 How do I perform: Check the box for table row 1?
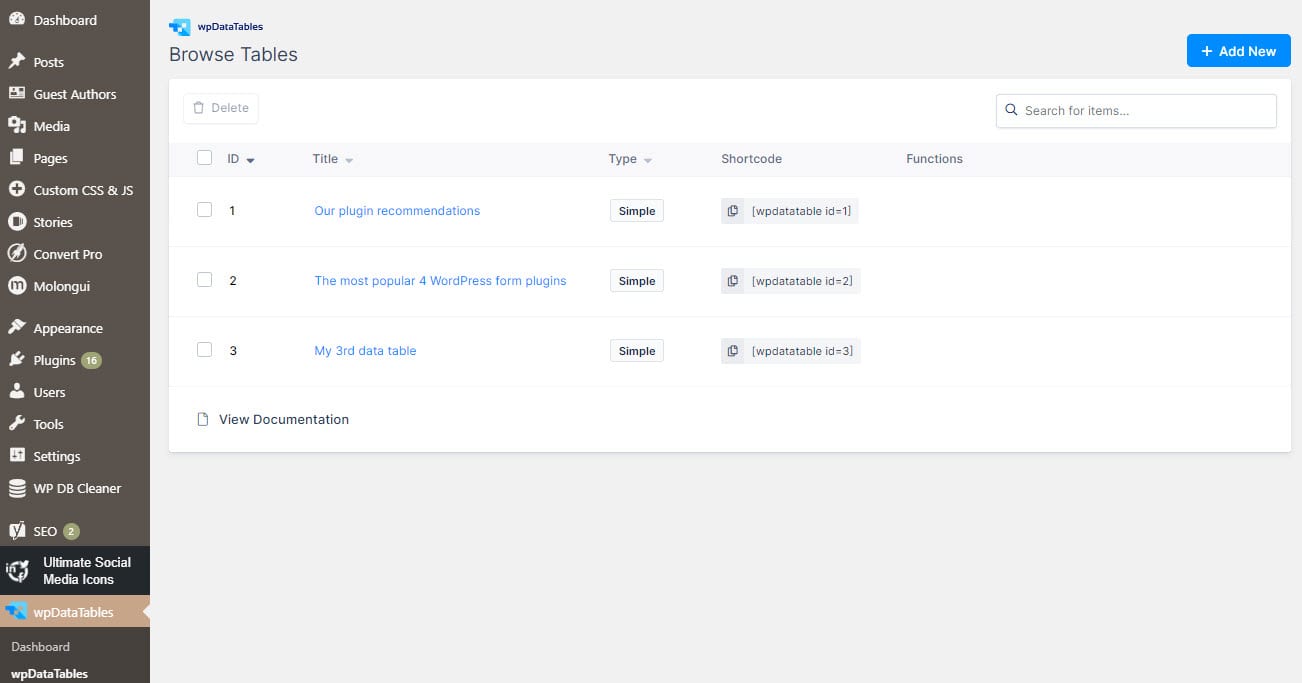point(205,210)
